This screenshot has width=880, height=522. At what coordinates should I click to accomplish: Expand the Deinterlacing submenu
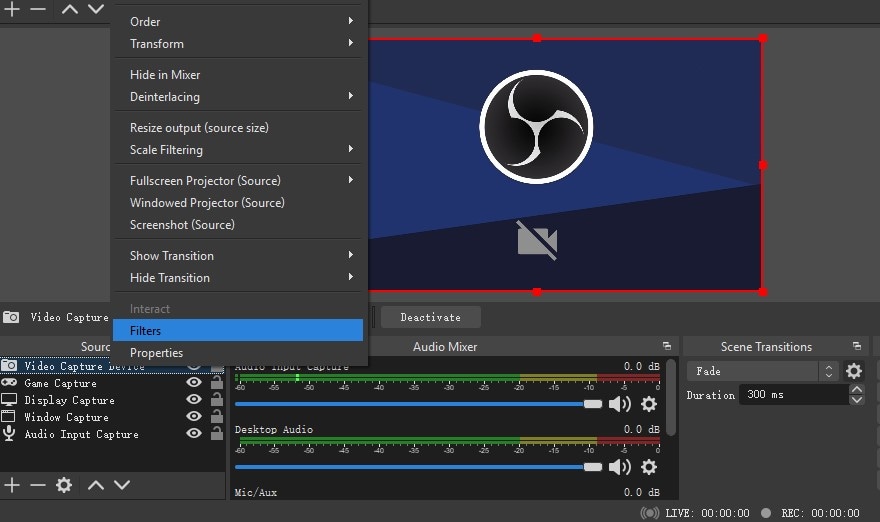238,97
